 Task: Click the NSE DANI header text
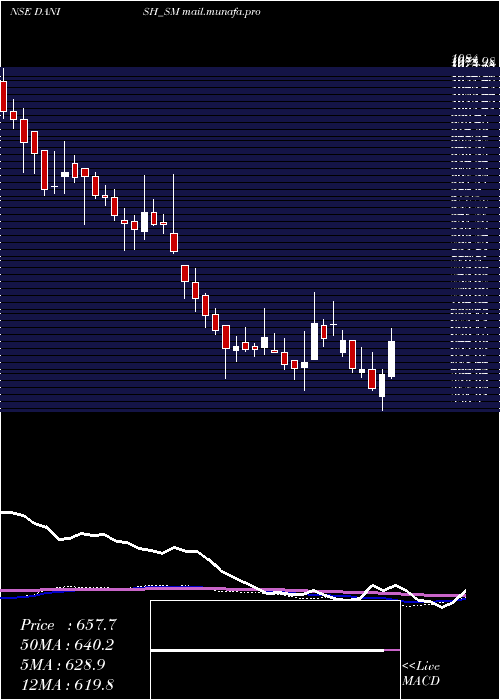(x=35, y=12)
